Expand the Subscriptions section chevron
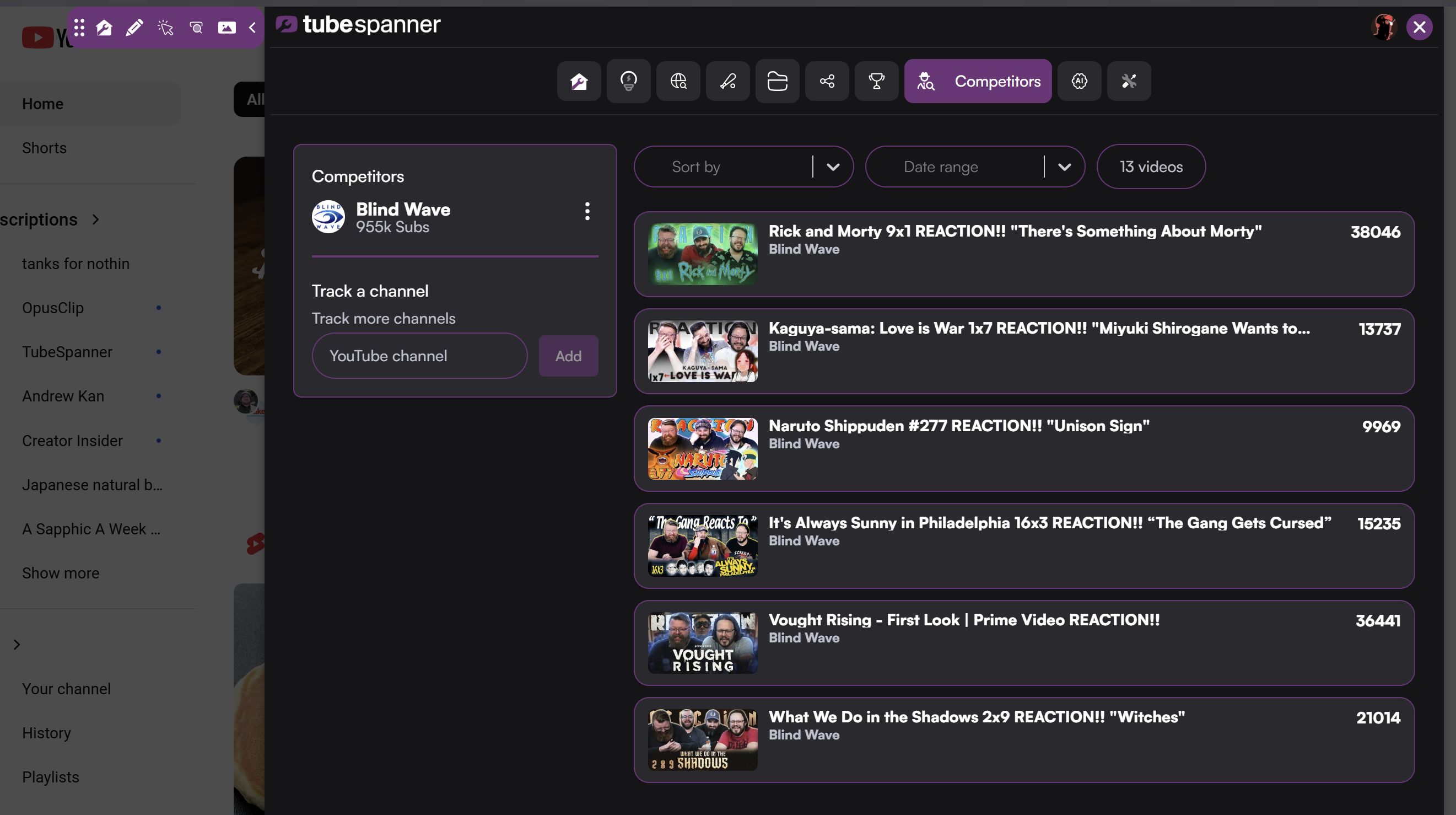This screenshot has width=1456, height=815. point(95,219)
